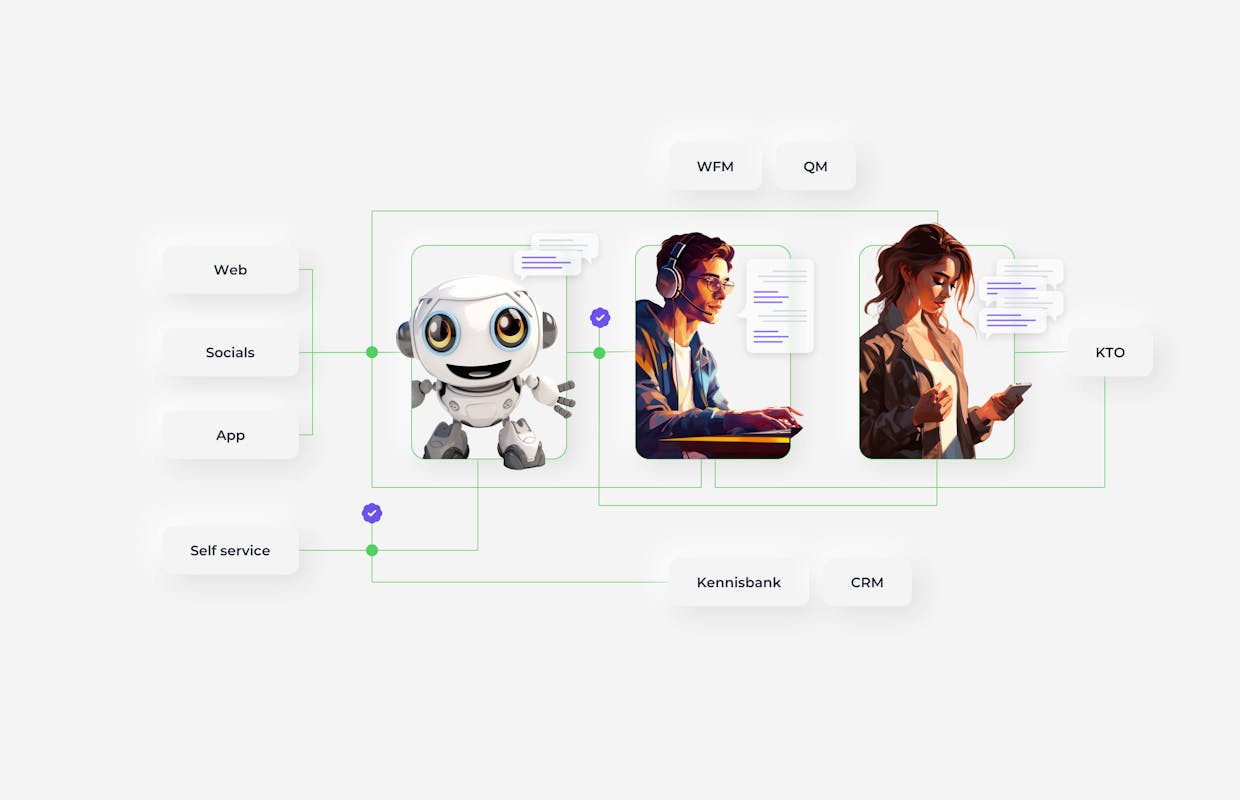Viewport: 1240px width, 800px height.
Task: Open the Kennisbank box
Action: 739,582
